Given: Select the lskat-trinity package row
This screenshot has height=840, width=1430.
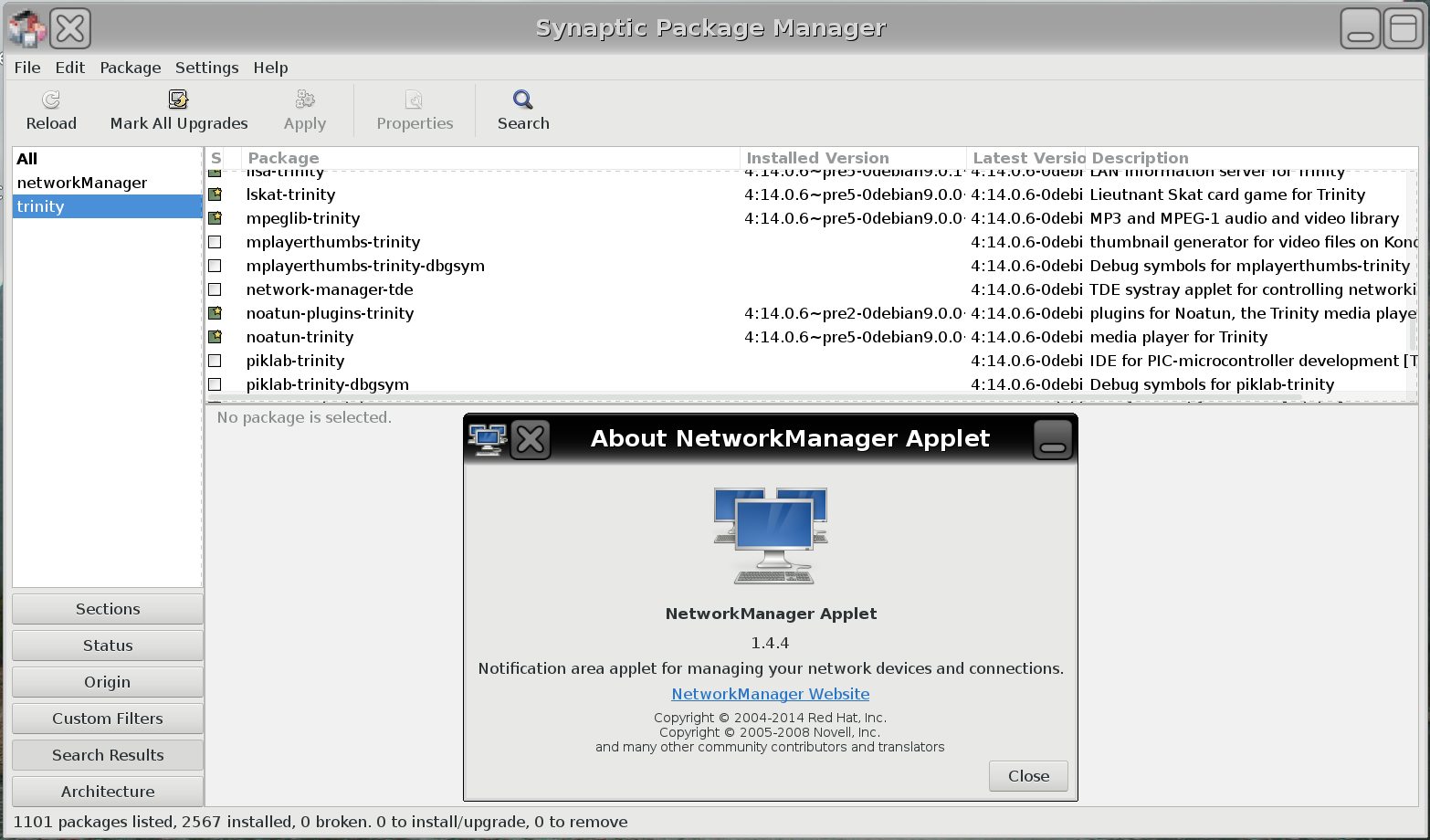Looking at the screenshot, I should [x=811, y=194].
